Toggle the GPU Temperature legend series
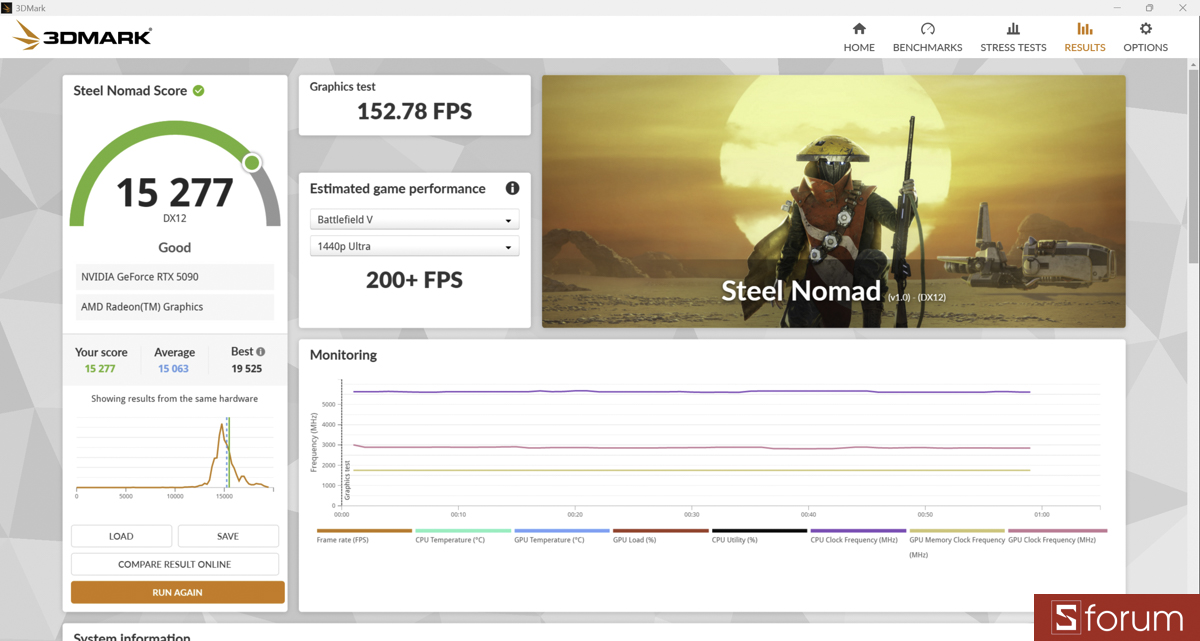Screen dimensions: 1200x641 [x=562, y=536]
